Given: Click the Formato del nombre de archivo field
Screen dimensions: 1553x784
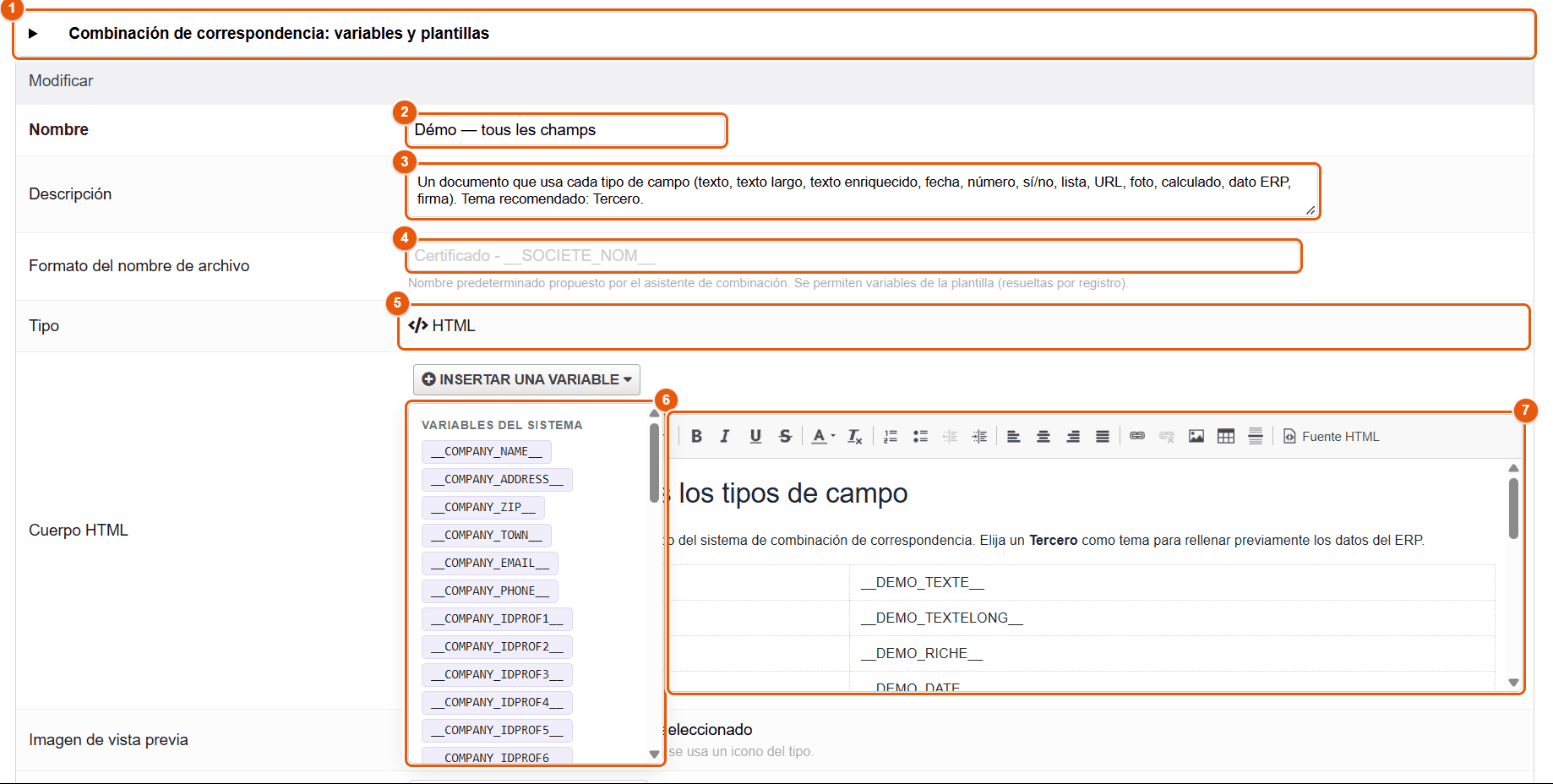Looking at the screenshot, I should click(x=854, y=256).
